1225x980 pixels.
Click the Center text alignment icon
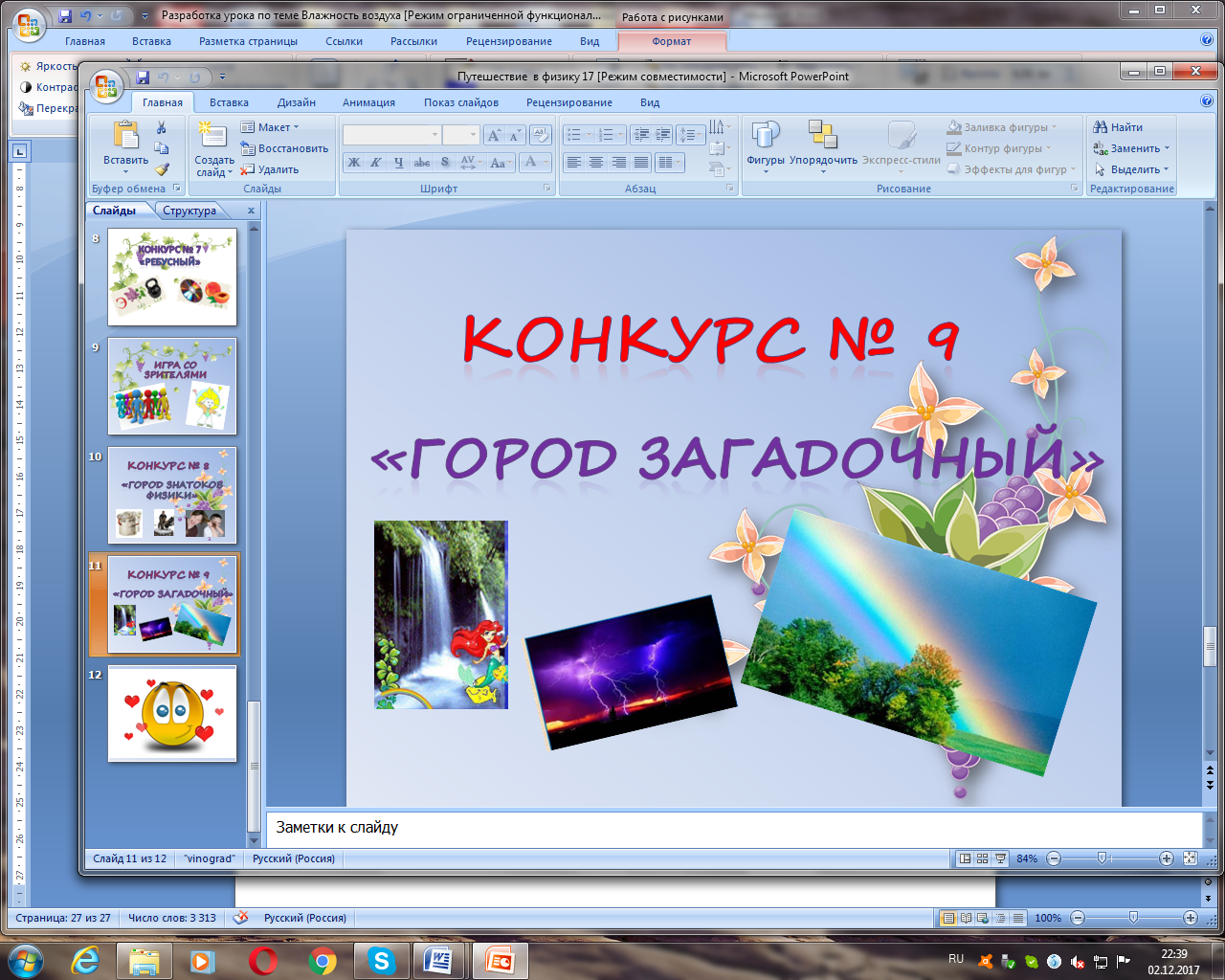tap(596, 162)
